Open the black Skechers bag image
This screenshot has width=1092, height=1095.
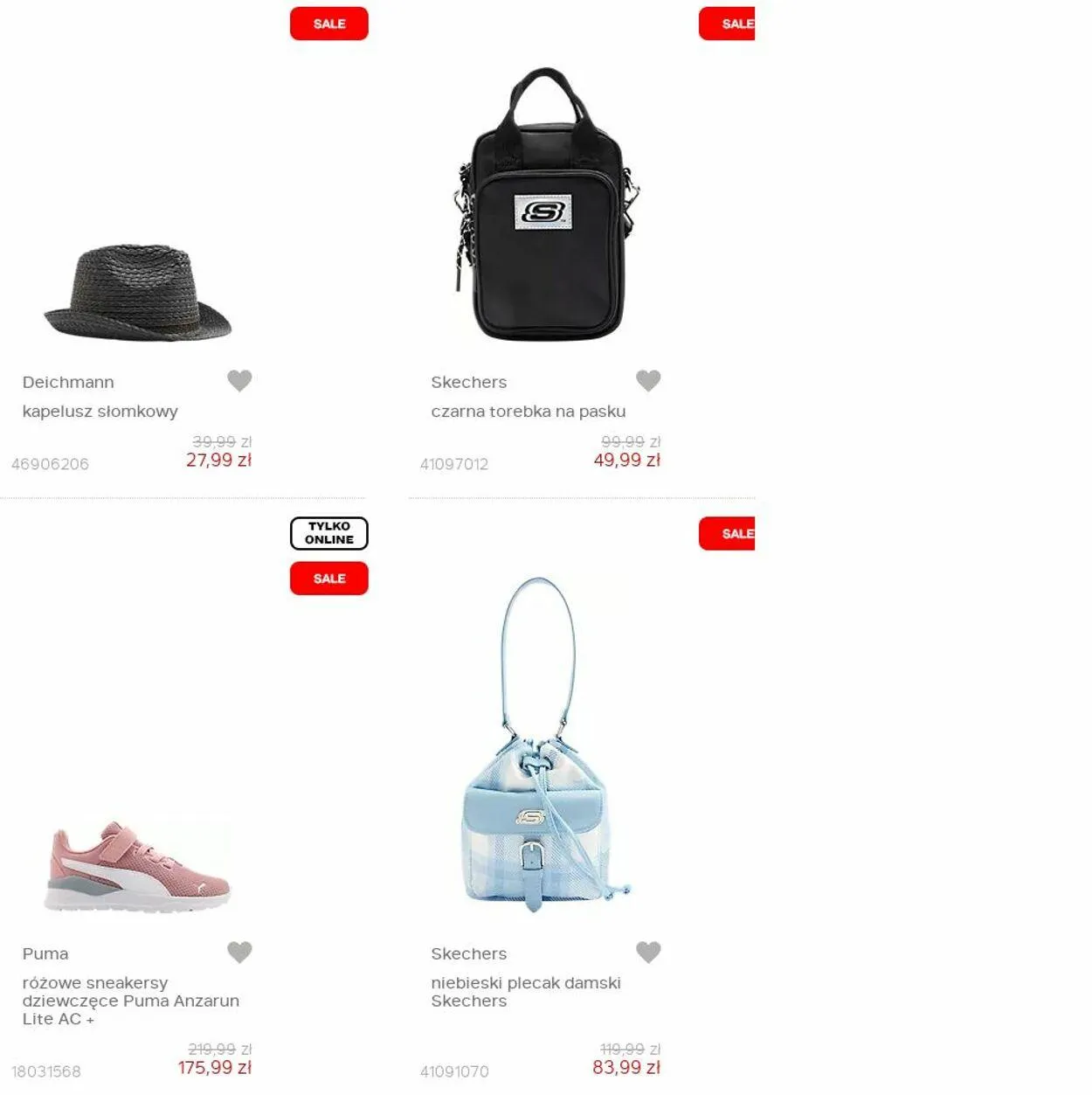pos(546,204)
